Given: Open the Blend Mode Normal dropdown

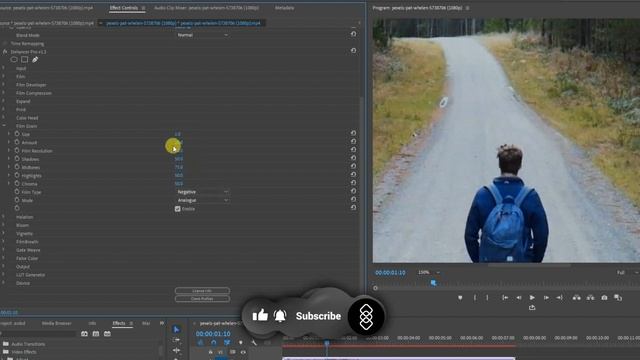Looking at the screenshot, I should click(x=202, y=35).
